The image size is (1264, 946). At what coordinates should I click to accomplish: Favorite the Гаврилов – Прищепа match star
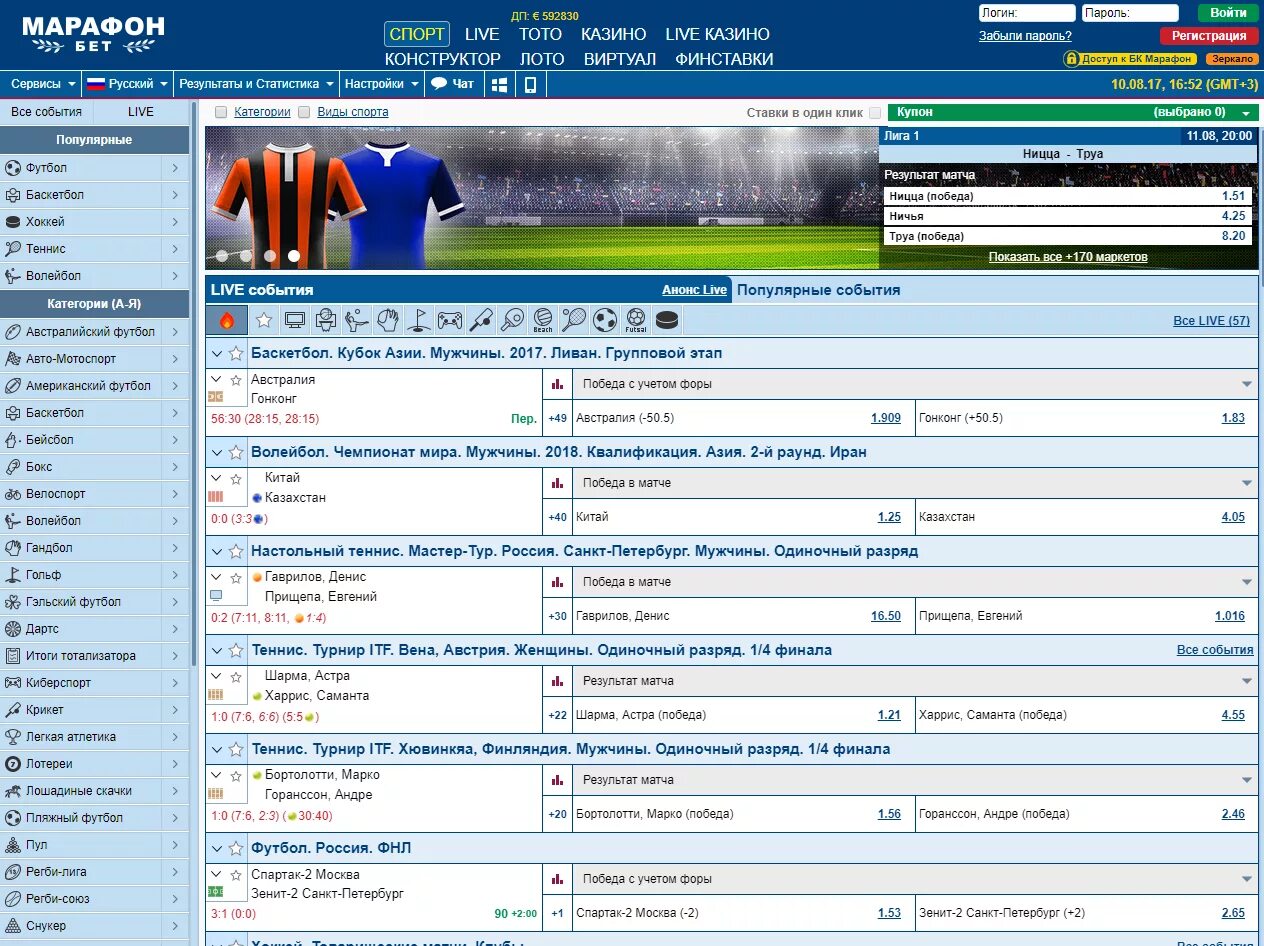tap(236, 578)
